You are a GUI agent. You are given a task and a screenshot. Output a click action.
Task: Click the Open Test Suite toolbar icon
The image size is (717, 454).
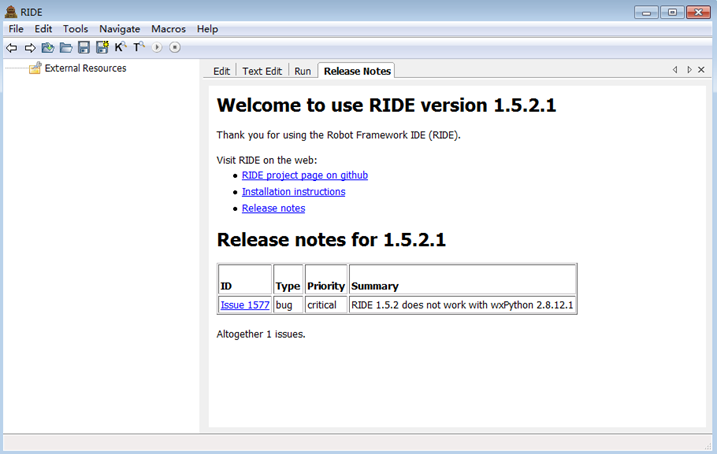(x=48, y=48)
